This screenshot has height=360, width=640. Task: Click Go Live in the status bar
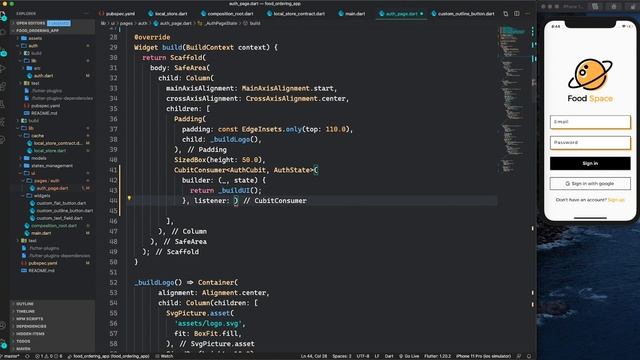click(x=409, y=356)
